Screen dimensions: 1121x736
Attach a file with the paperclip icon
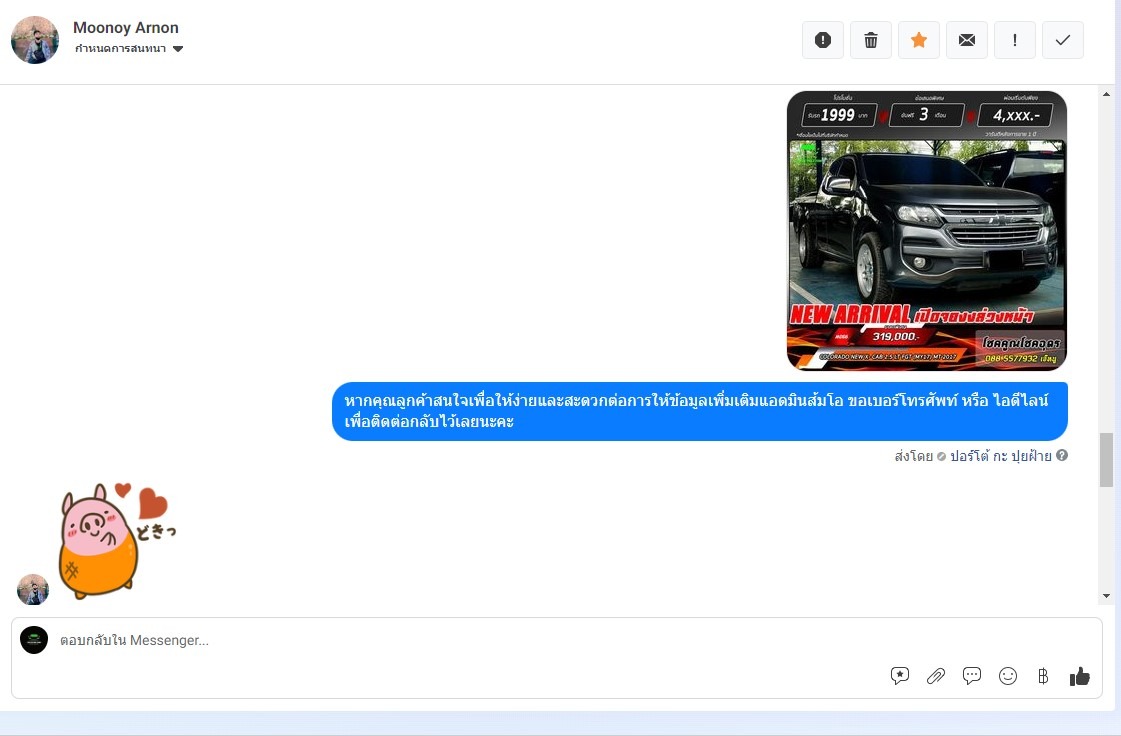936,676
